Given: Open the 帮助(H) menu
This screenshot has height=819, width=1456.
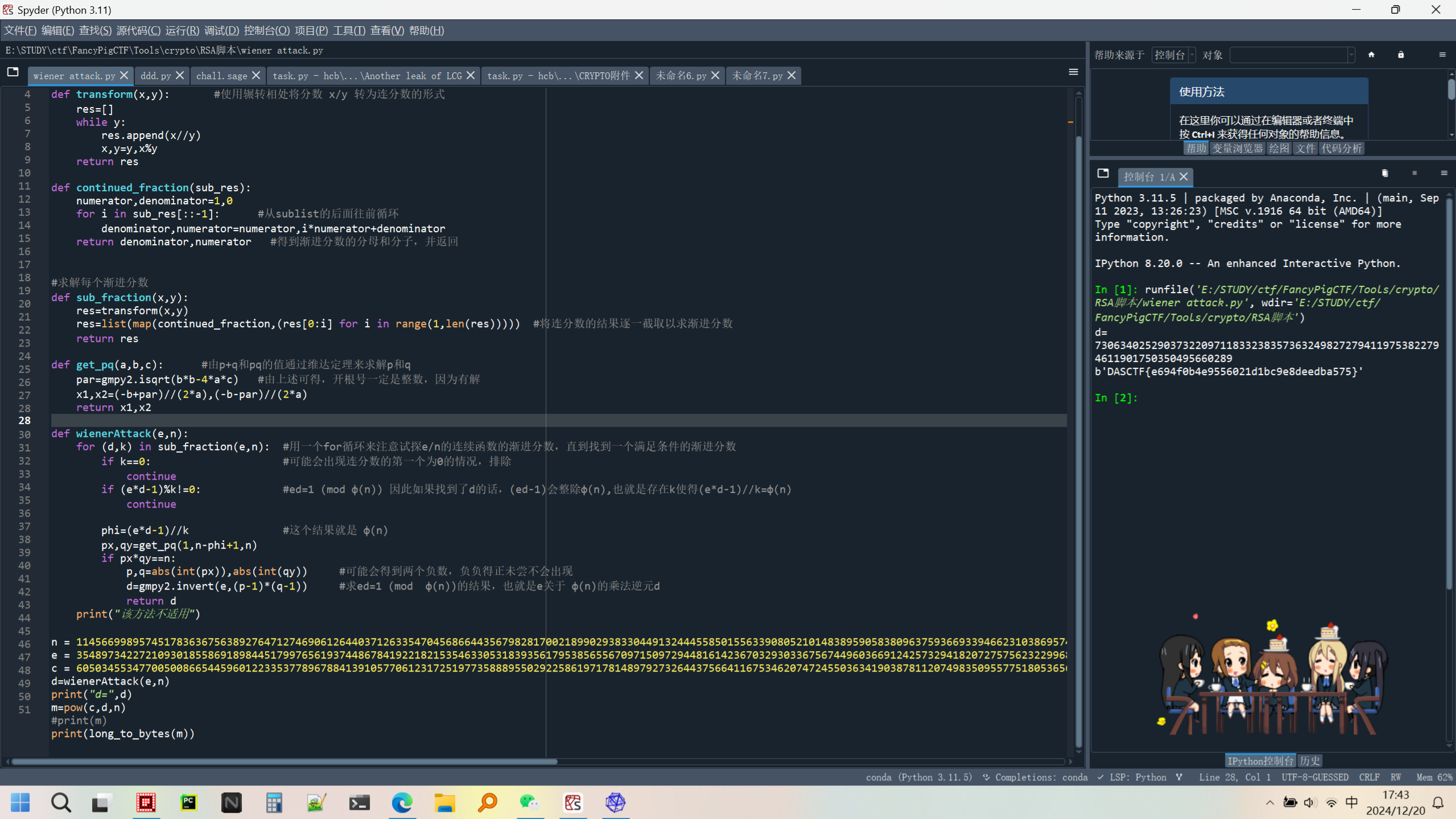Looking at the screenshot, I should coord(426,30).
